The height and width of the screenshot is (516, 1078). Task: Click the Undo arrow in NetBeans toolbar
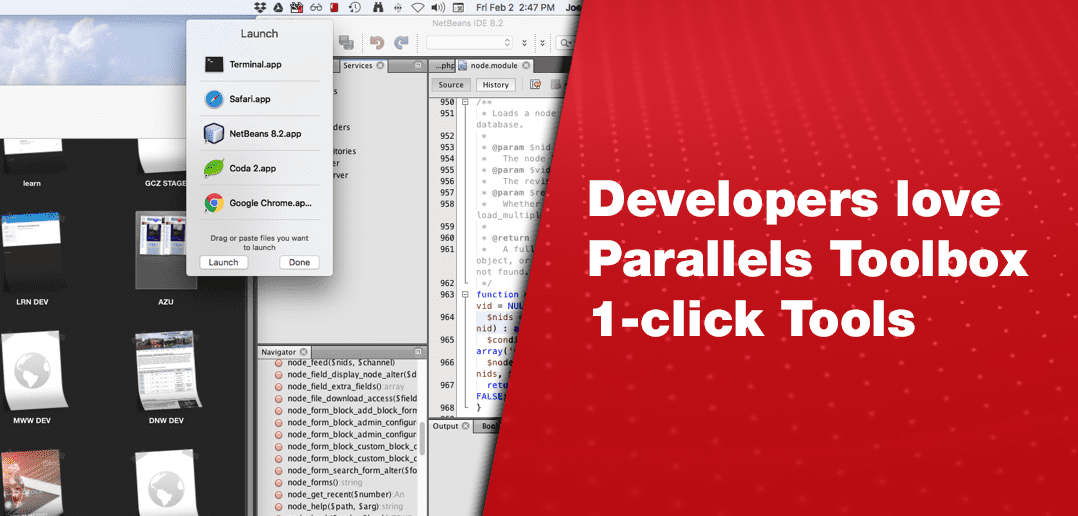377,42
